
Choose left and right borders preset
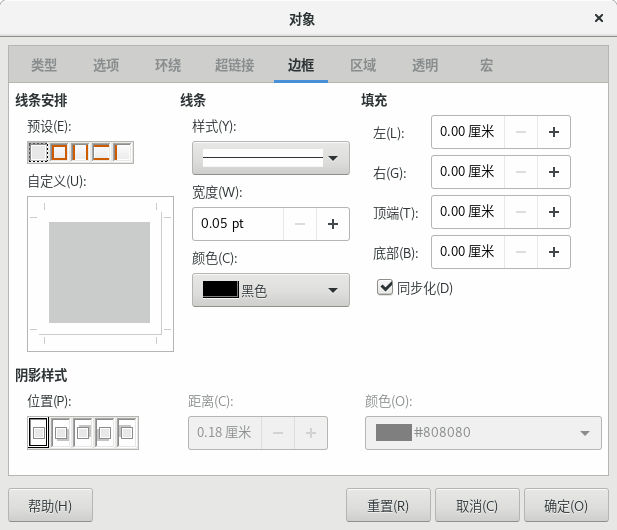(80, 152)
